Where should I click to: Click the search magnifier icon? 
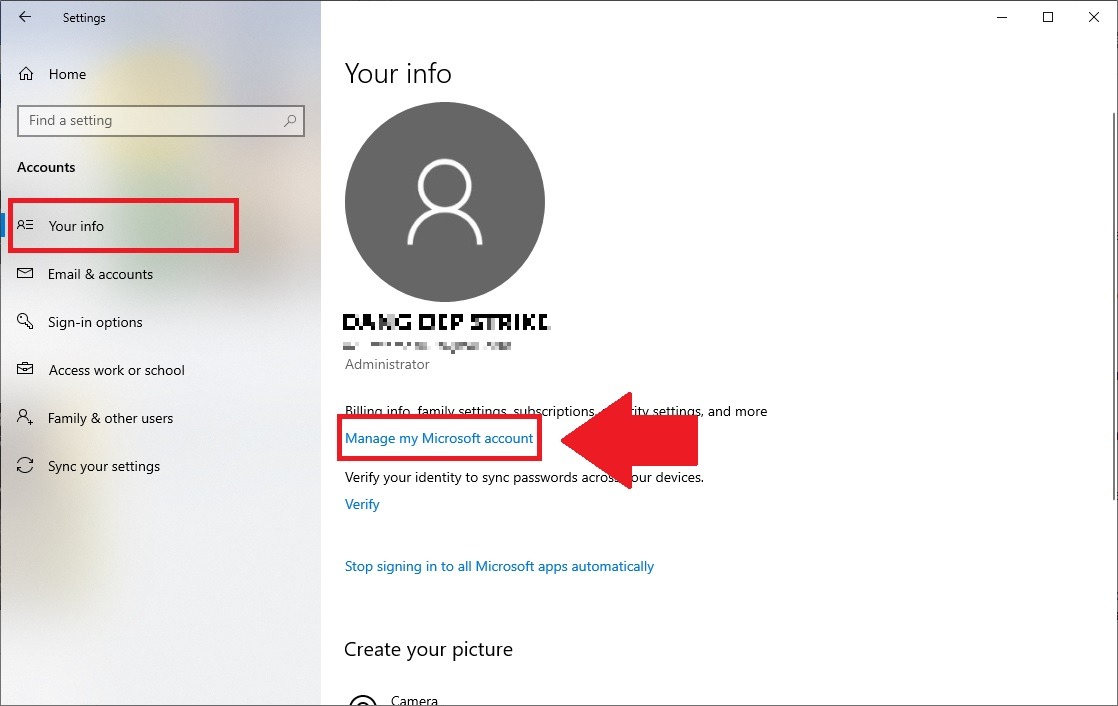[289, 121]
